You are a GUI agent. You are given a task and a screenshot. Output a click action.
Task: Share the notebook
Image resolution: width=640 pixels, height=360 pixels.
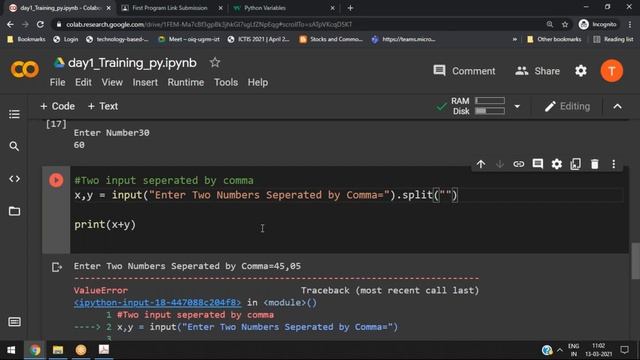[537, 71]
